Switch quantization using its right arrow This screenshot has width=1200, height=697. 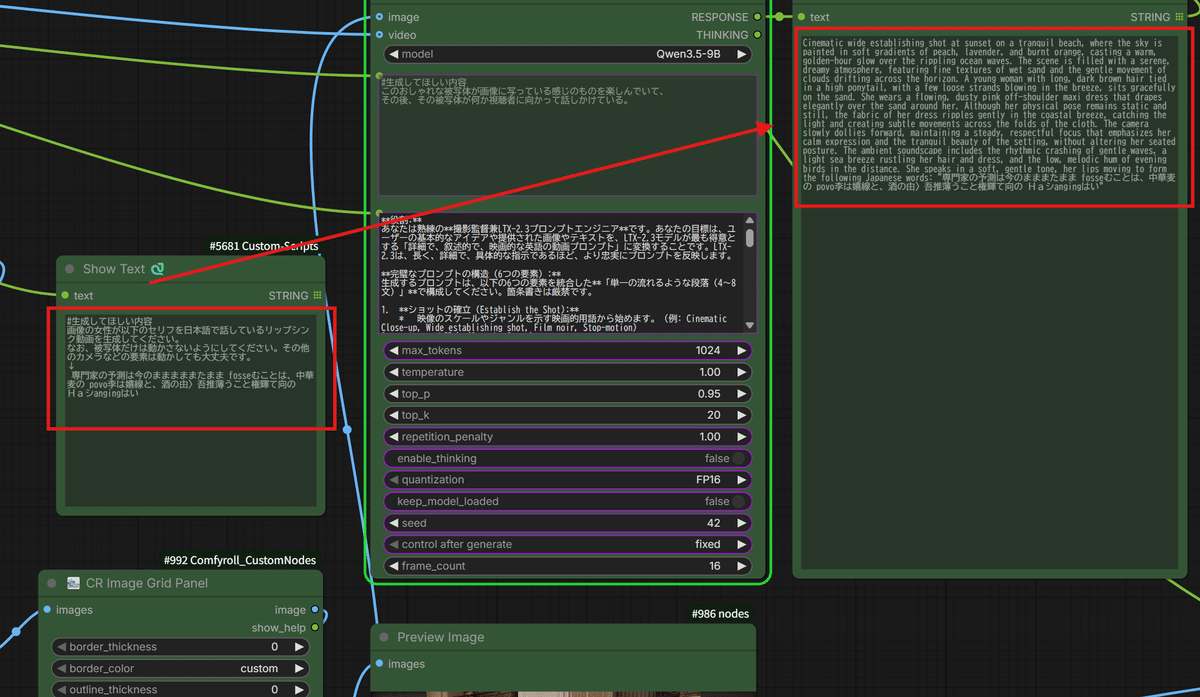(742, 480)
